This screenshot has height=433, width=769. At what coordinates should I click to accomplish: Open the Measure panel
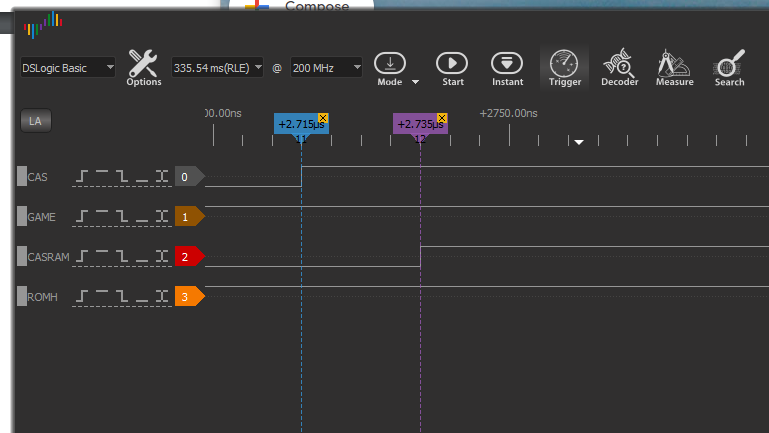pos(674,69)
